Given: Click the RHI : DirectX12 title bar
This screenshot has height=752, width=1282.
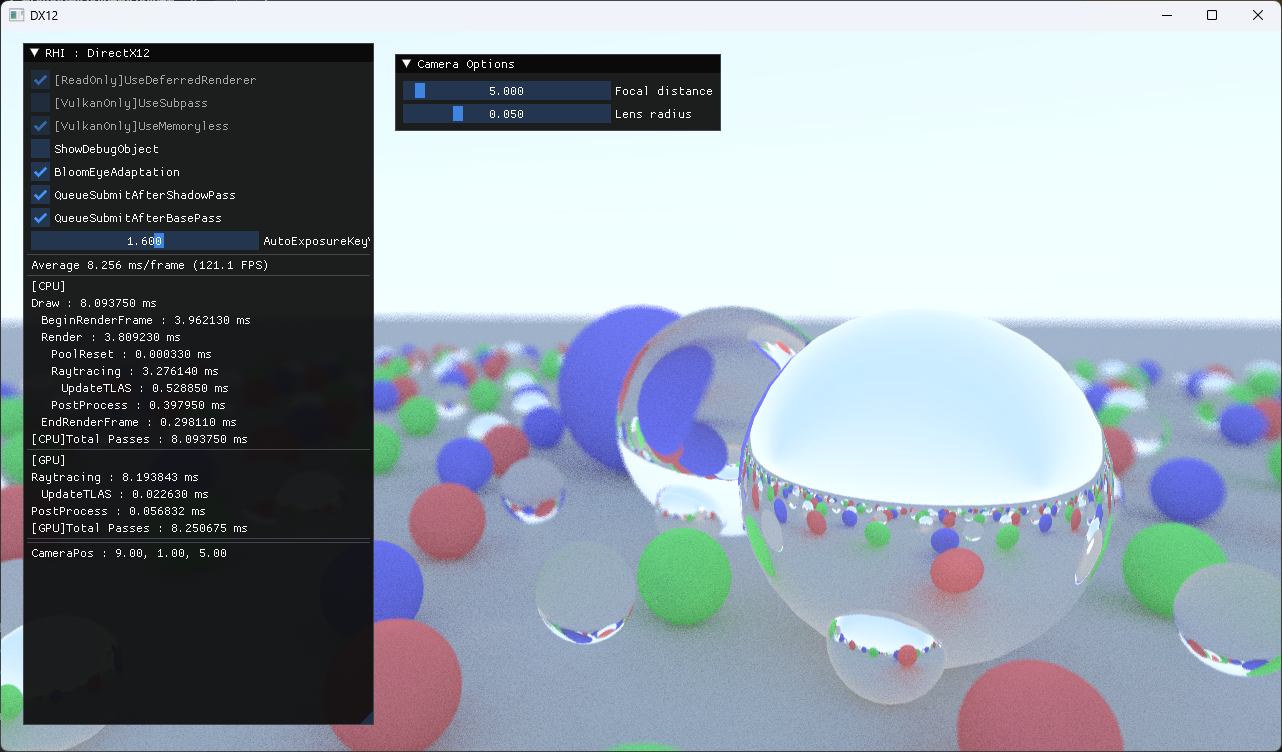Looking at the screenshot, I should coord(198,53).
